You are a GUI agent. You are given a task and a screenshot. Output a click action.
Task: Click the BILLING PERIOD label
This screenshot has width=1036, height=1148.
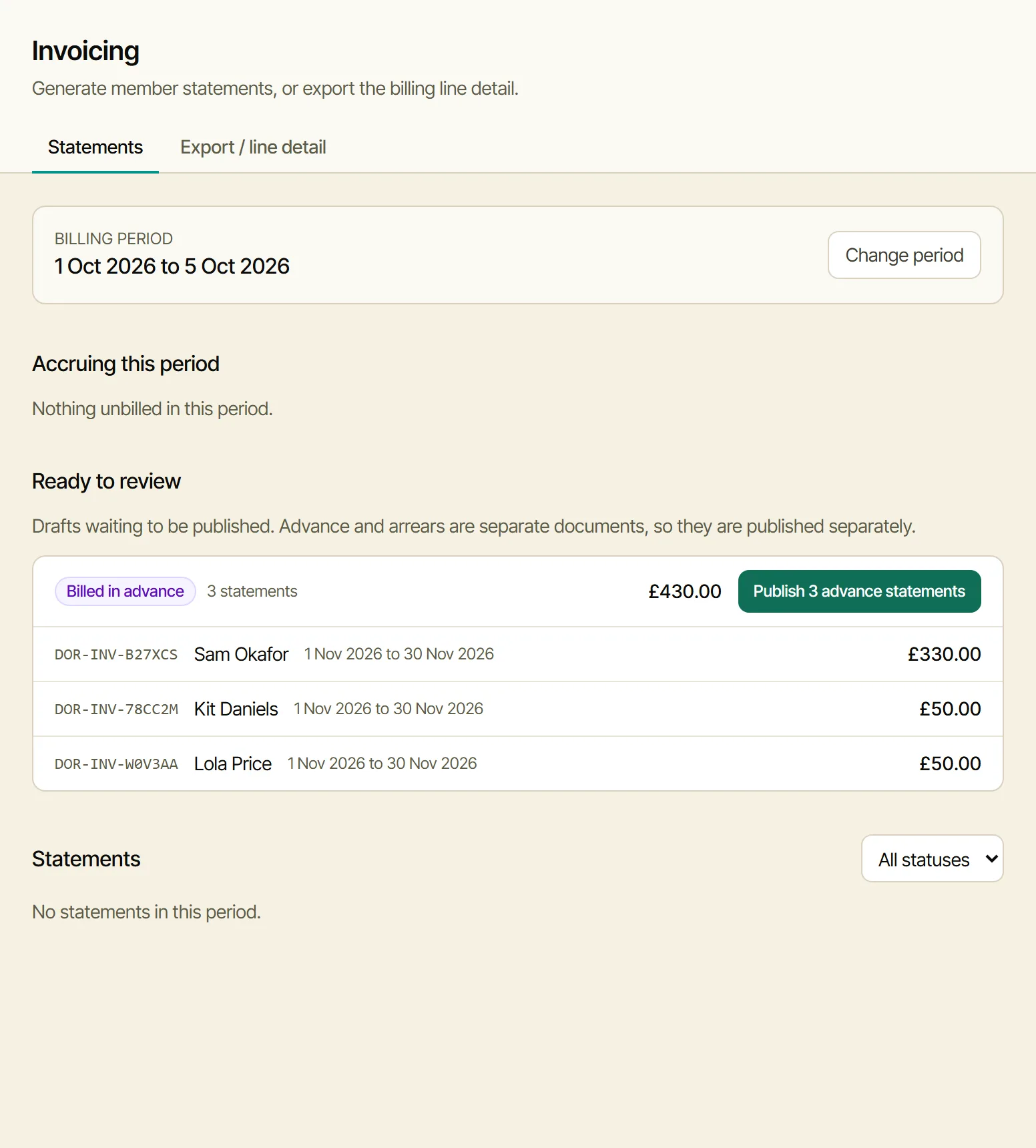(113, 239)
